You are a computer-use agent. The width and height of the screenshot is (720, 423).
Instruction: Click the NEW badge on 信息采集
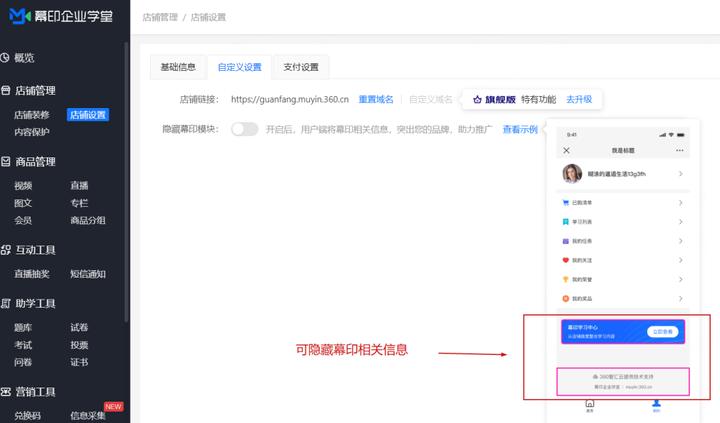click(113, 406)
